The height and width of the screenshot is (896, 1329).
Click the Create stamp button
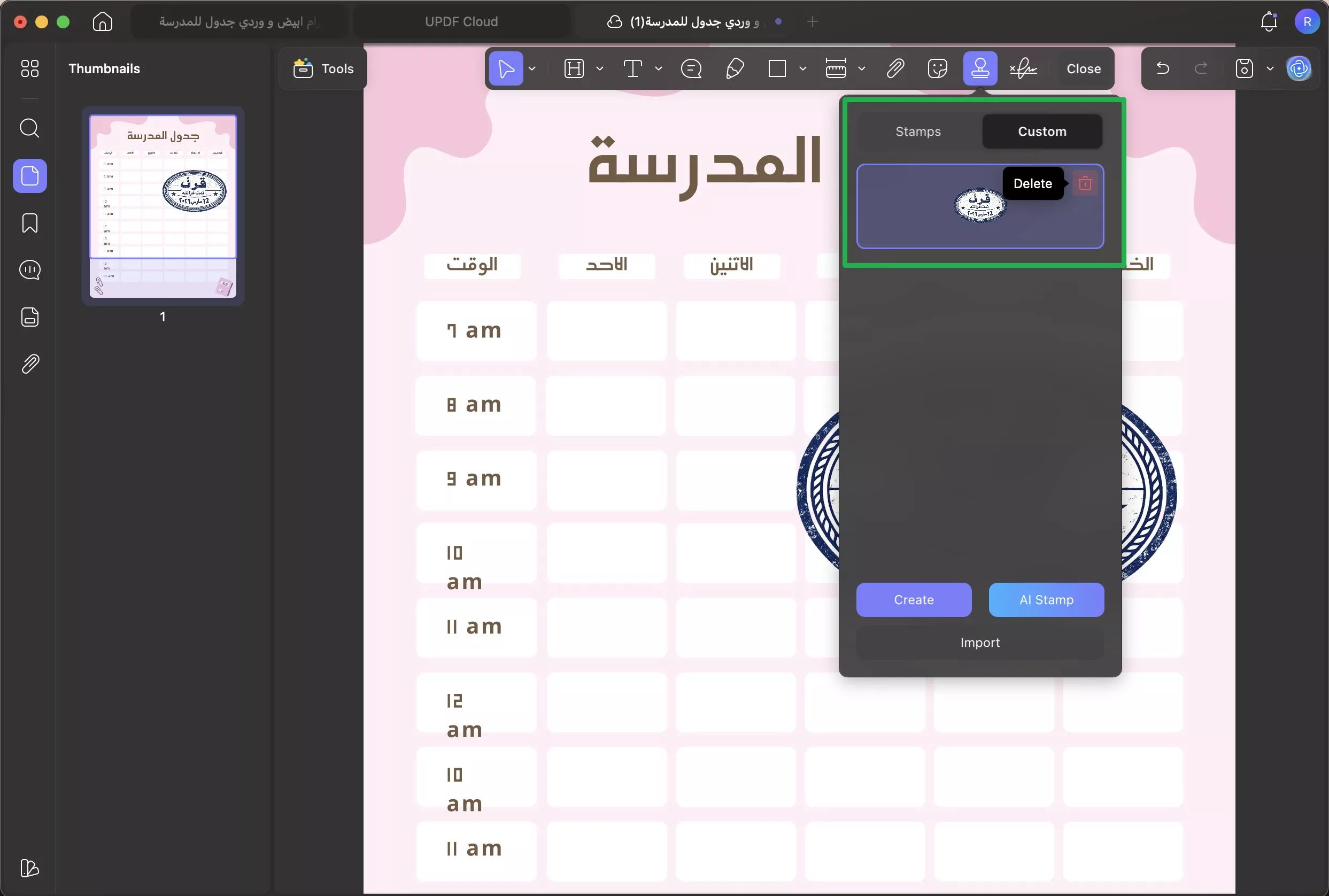913,600
